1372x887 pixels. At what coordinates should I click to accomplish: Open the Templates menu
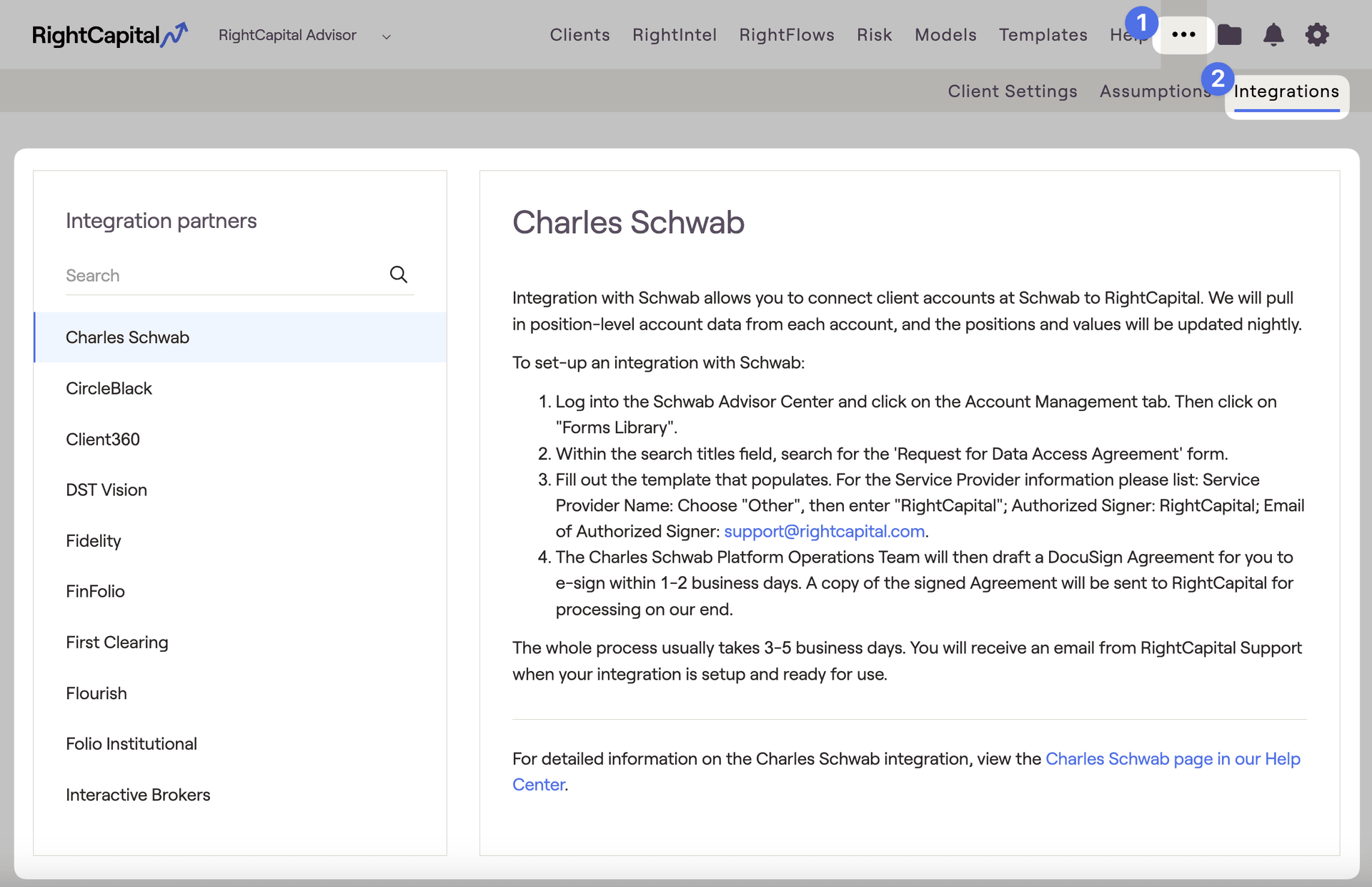pyautogui.click(x=1043, y=35)
